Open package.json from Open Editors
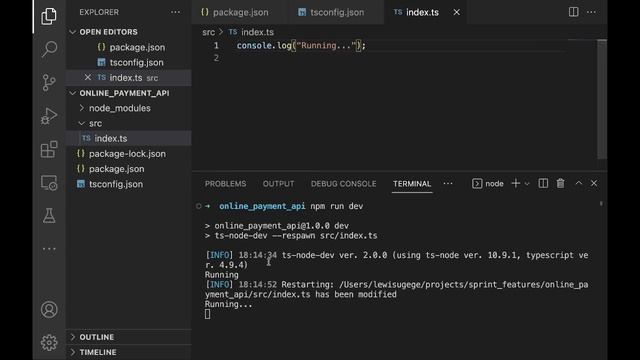The image size is (640, 360). (129, 47)
